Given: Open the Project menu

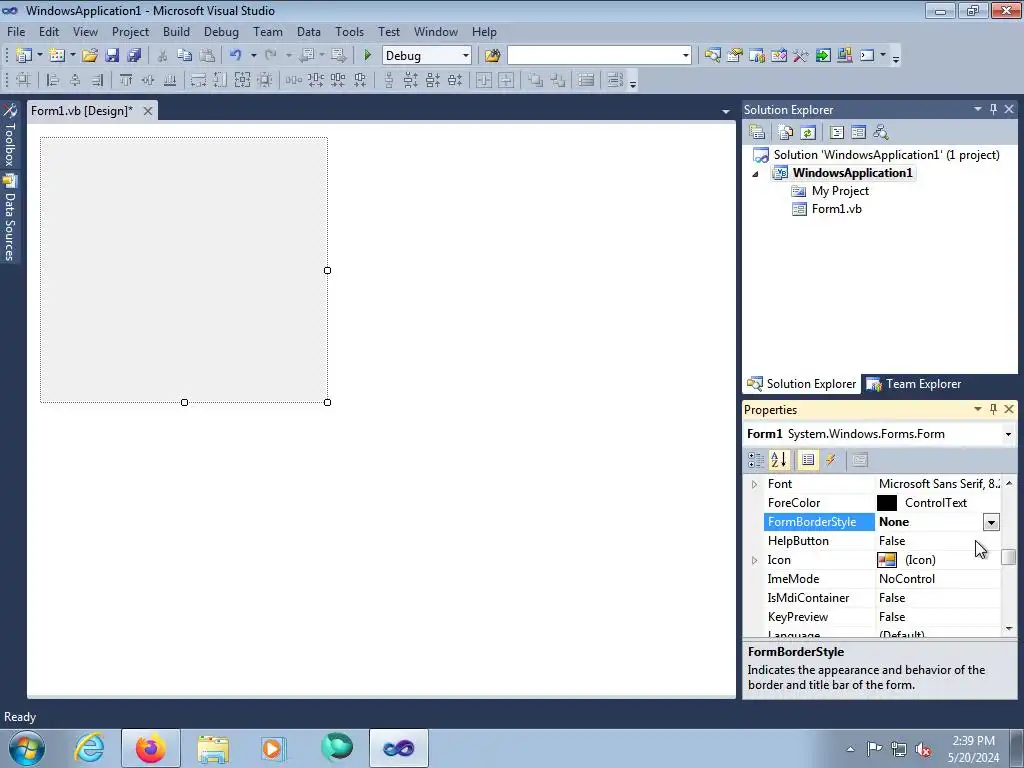Looking at the screenshot, I should tap(131, 32).
